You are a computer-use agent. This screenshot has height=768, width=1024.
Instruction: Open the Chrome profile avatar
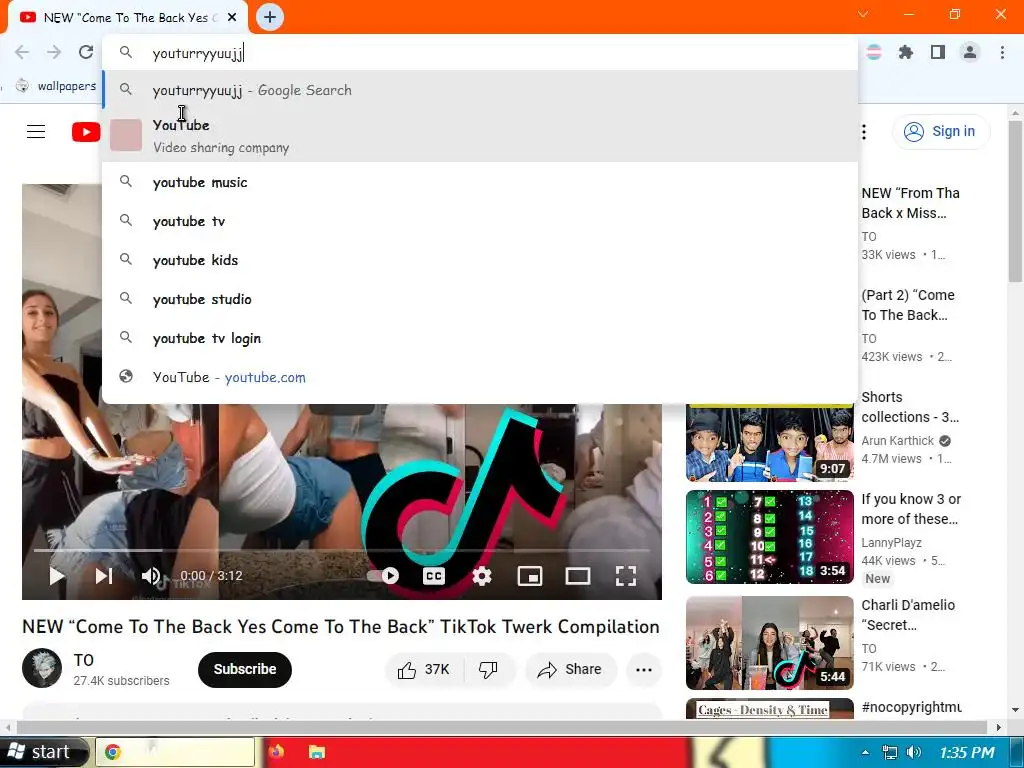[970, 52]
